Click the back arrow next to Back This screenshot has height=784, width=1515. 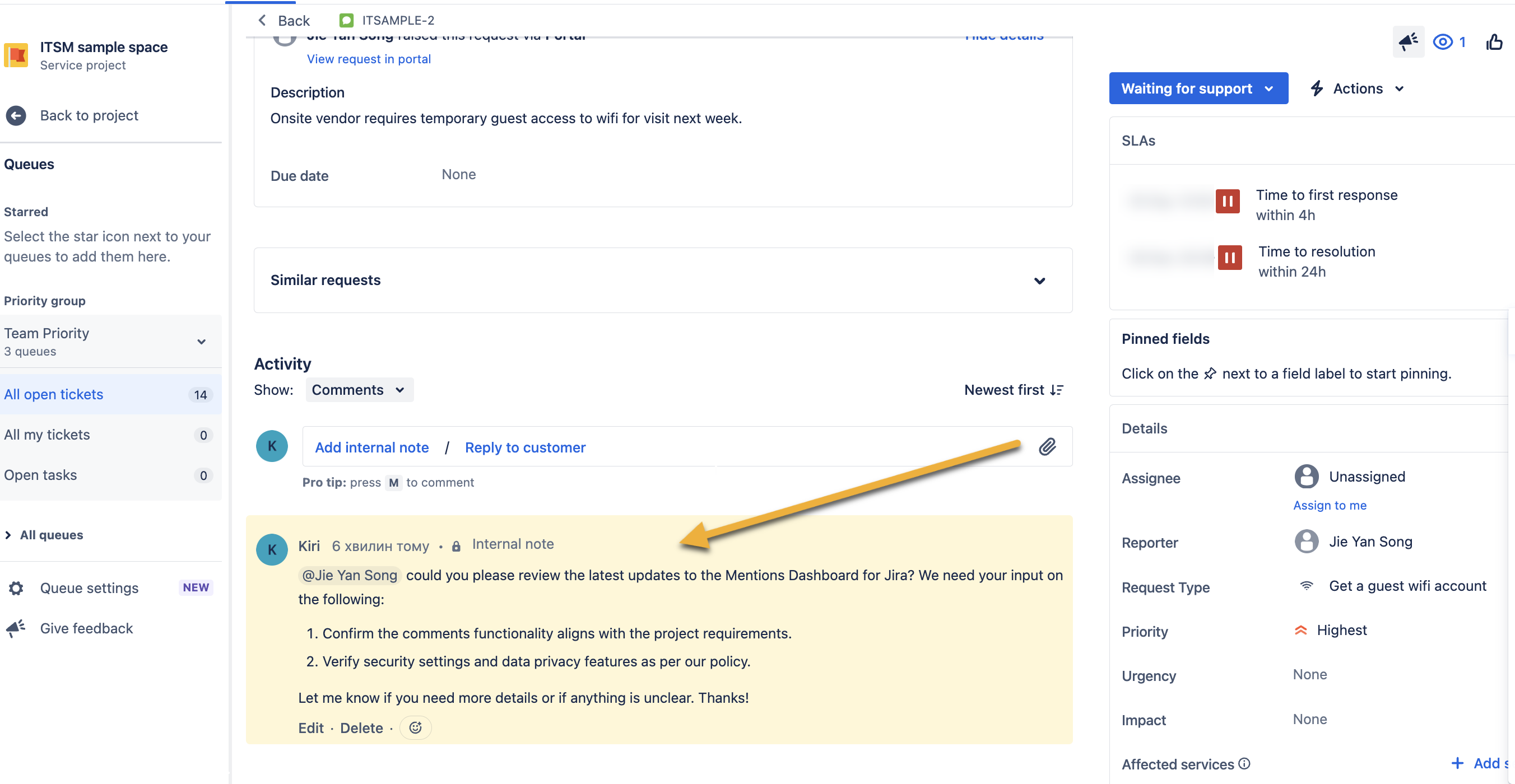coord(262,20)
